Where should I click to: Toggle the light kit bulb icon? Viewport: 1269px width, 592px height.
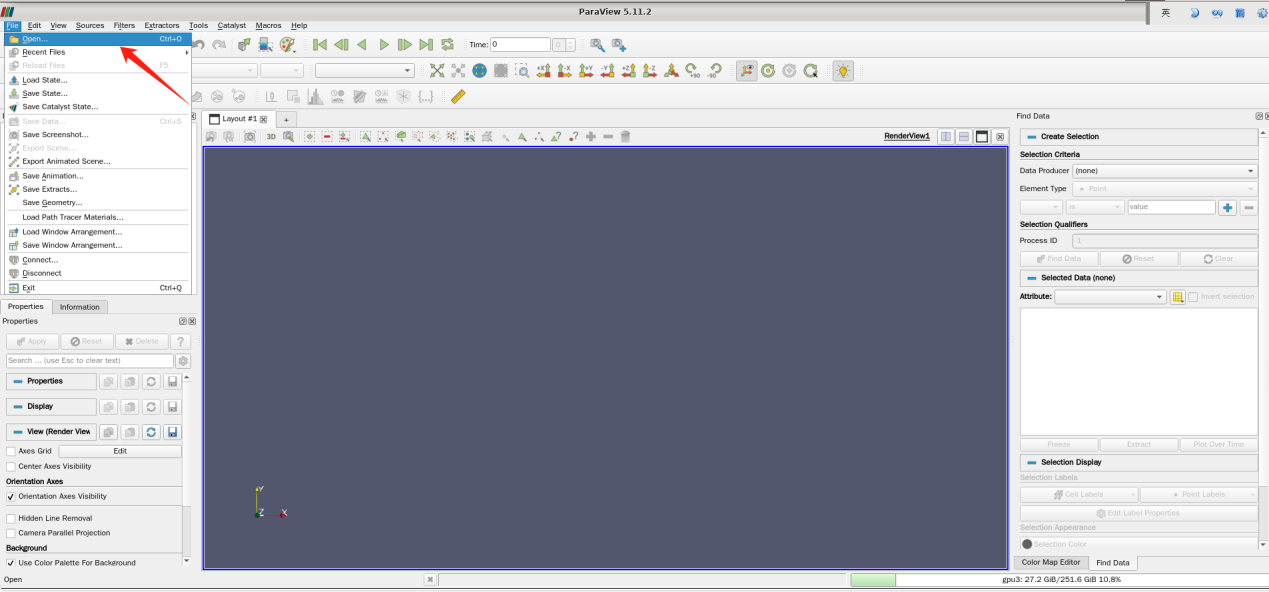coord(844,71)
